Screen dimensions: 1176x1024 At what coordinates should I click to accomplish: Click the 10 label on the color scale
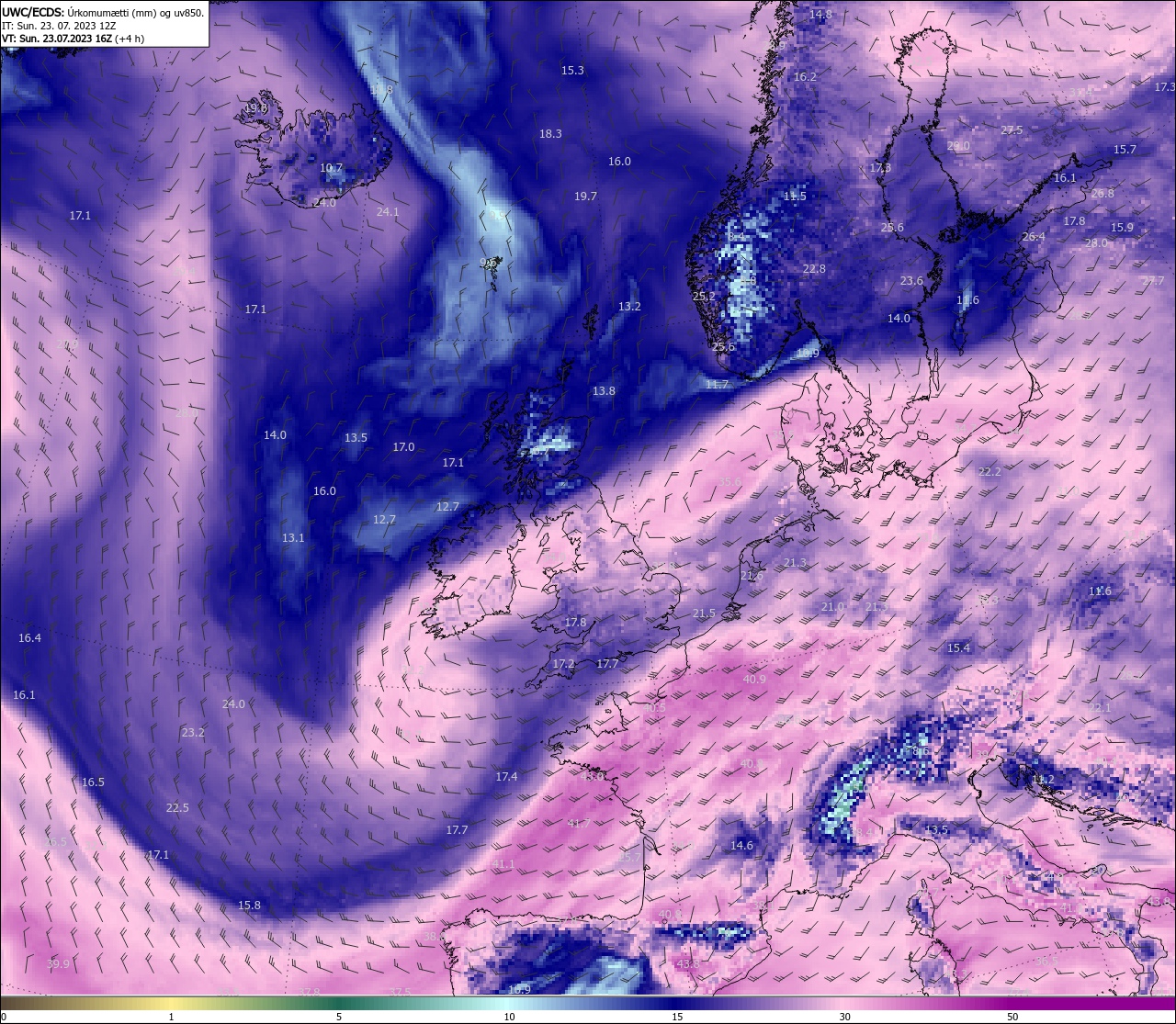click(509, 1017)
